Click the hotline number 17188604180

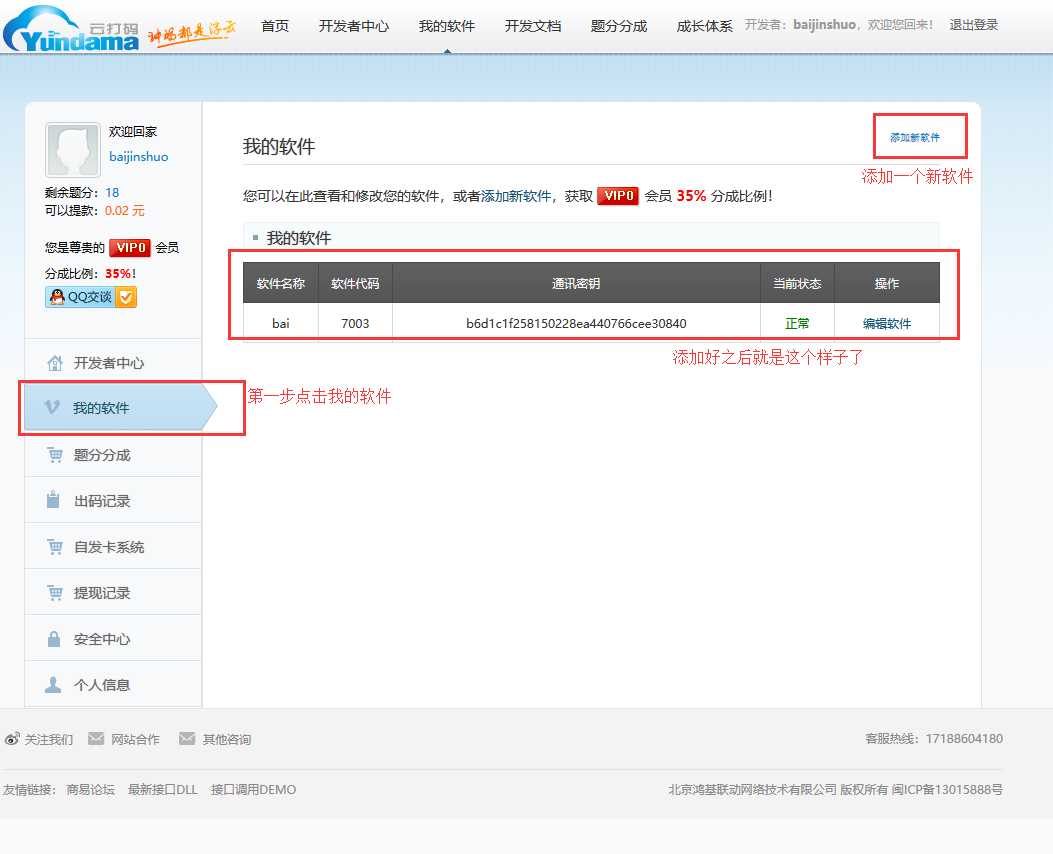tap(964, 739)
